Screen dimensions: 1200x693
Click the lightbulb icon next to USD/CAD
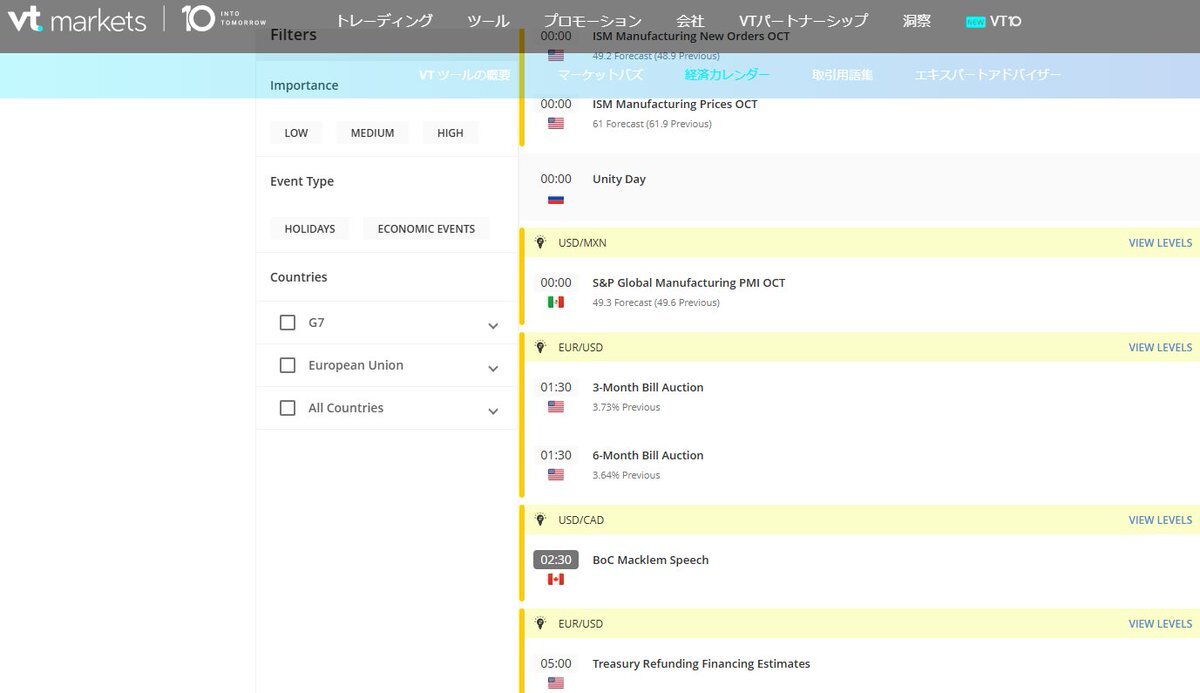tap(541, 520)
